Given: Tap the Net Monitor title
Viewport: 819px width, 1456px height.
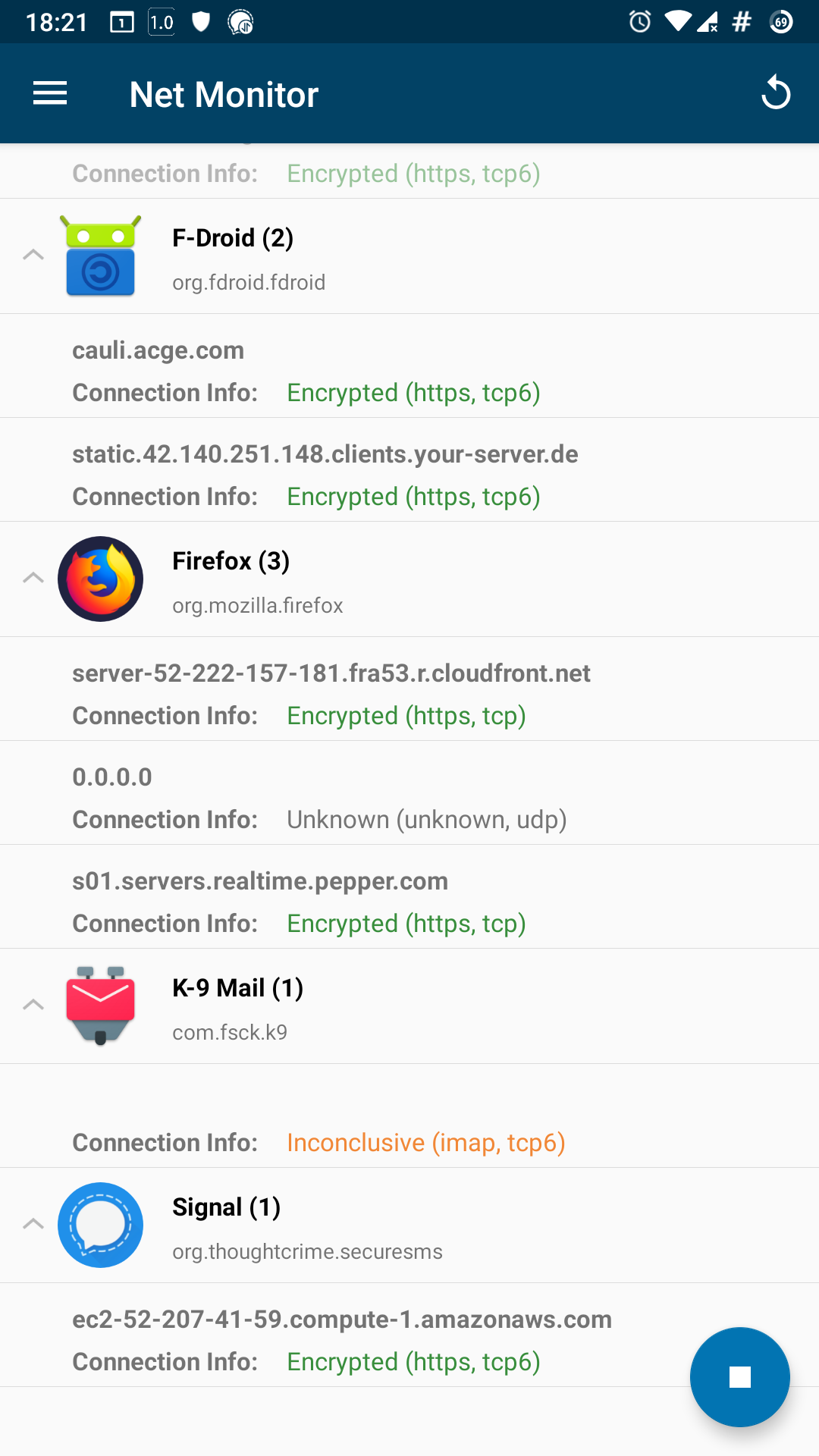Looking at the screenshot, I should 224,95.
